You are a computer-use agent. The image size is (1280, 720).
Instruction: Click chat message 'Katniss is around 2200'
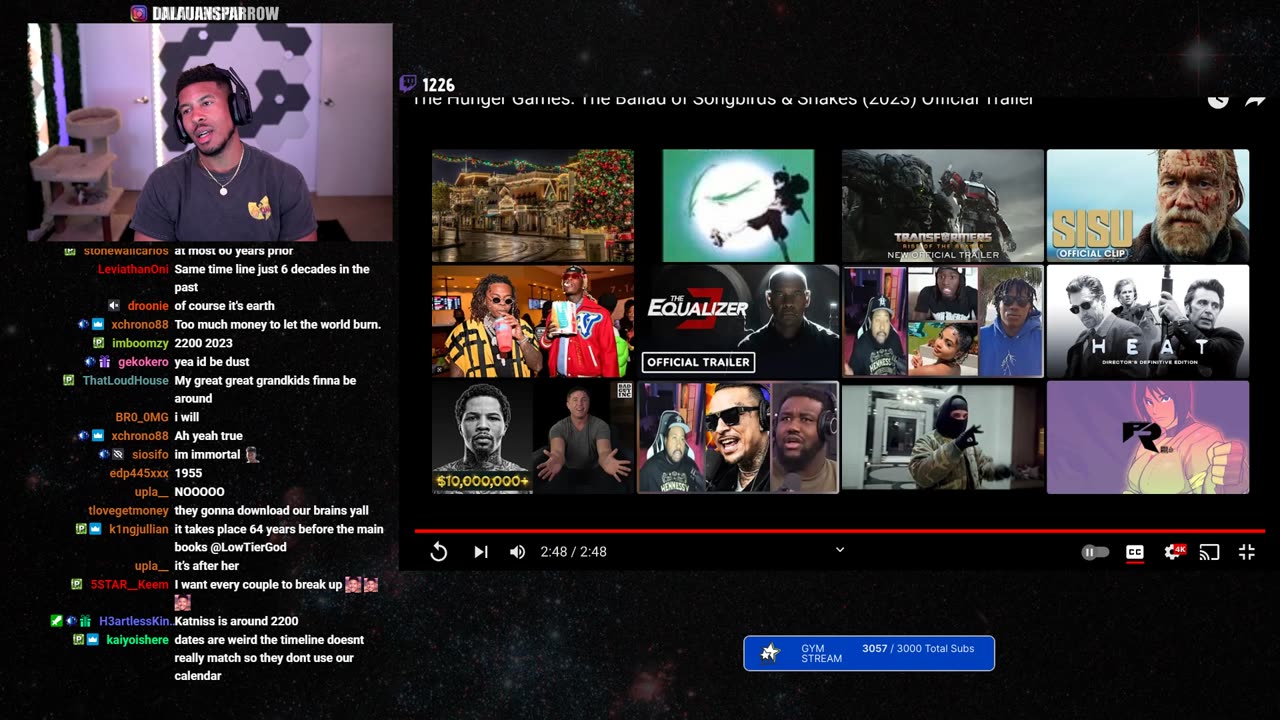pyautogui.click(x=236, y=621)
